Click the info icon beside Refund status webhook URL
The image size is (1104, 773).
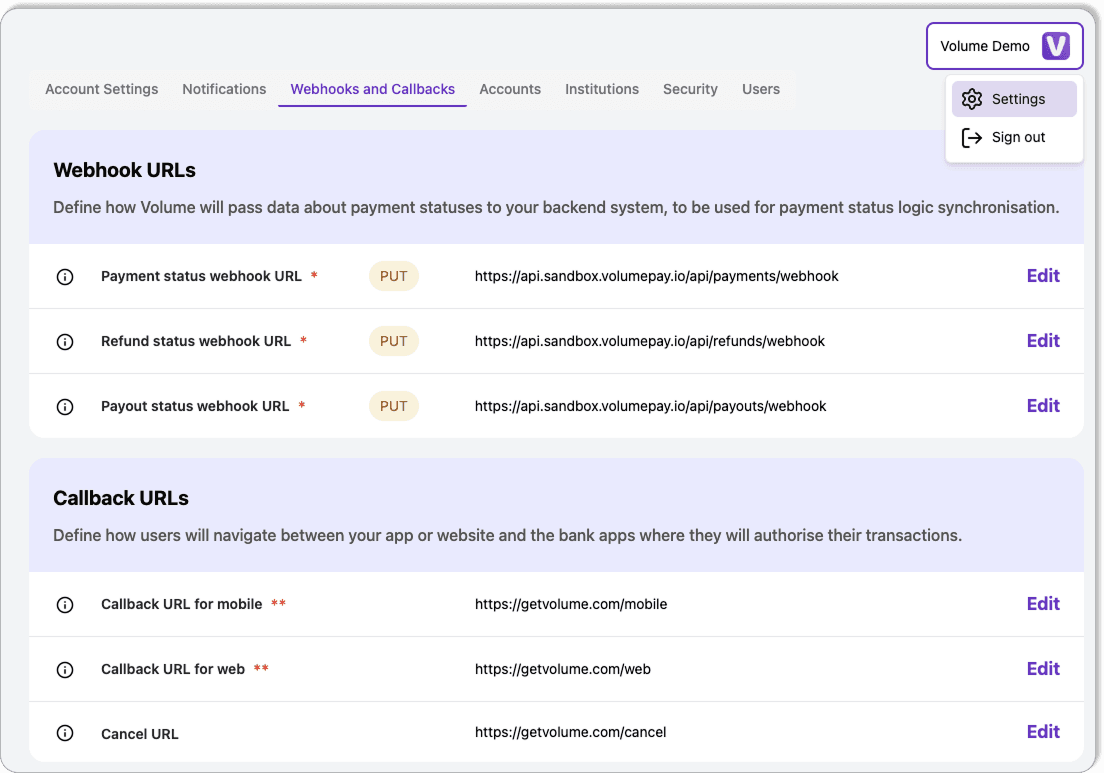[x=65, y=342]
